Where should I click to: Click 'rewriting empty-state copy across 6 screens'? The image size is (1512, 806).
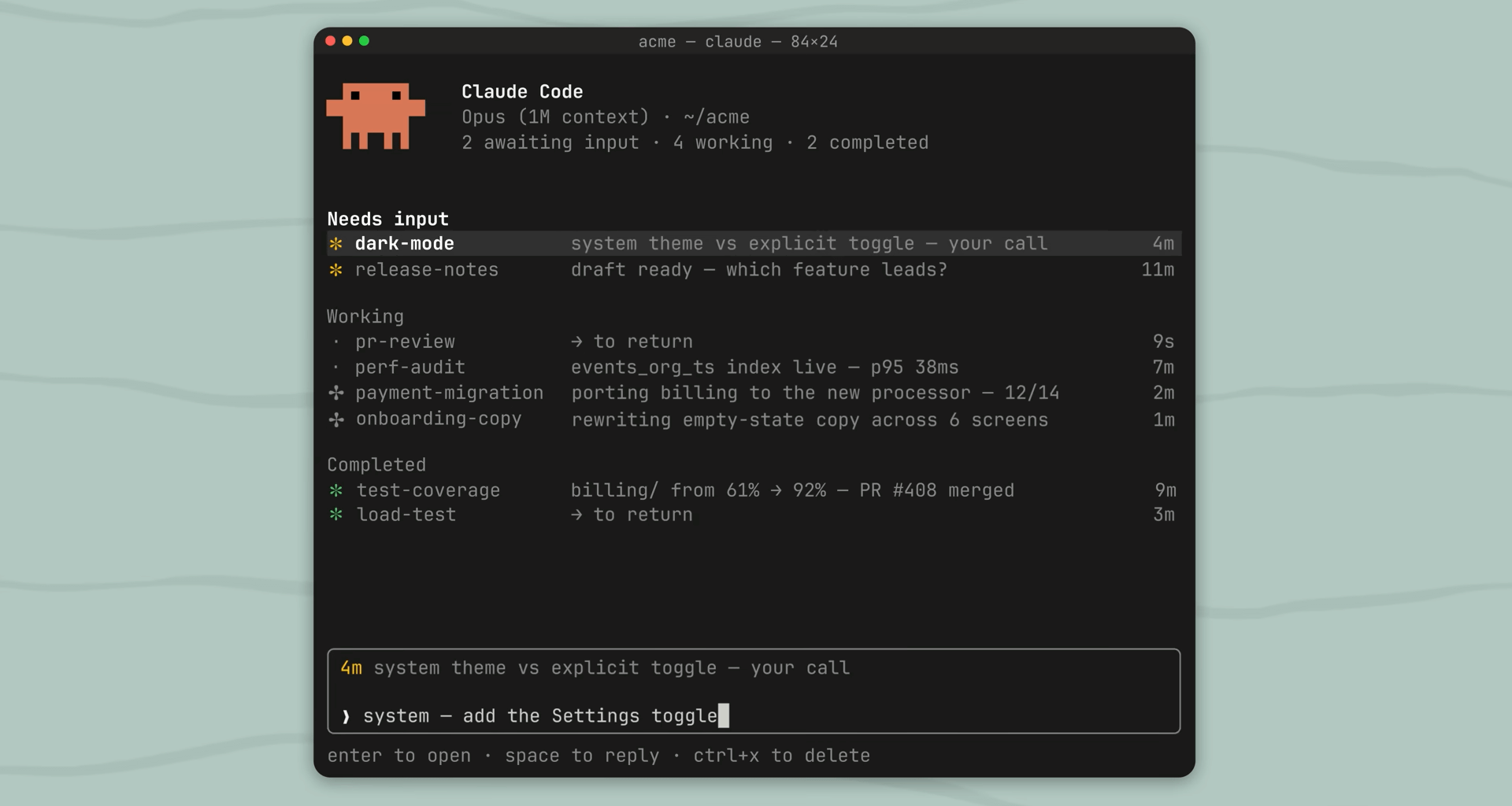coord(810,420)
